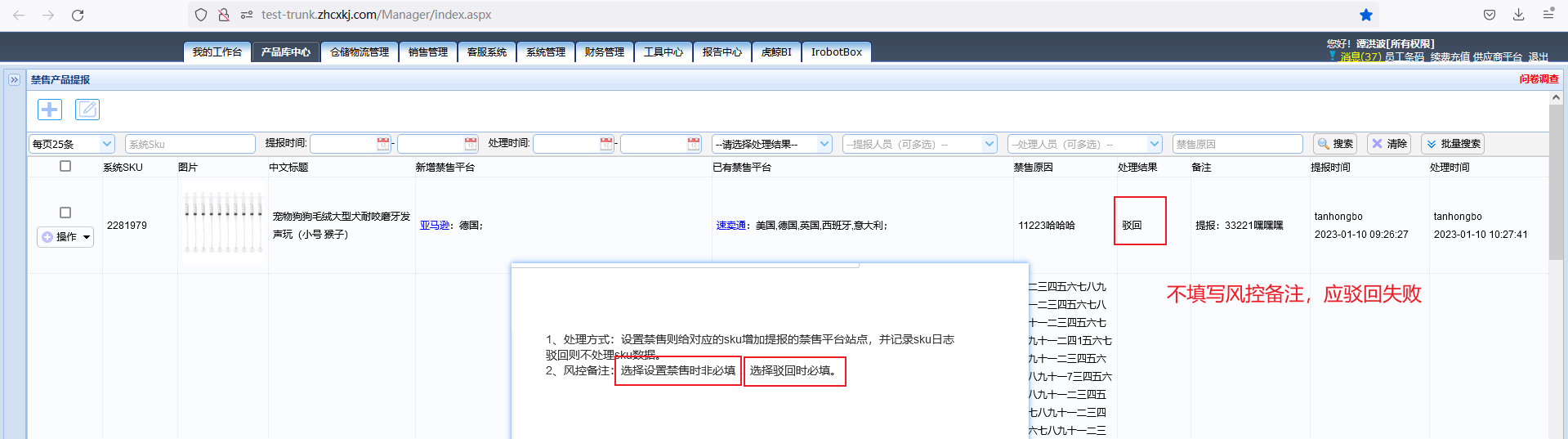Open 财务管理 tab
Viewport: 1568px width, 439px height.
click(x=605, y=52)
